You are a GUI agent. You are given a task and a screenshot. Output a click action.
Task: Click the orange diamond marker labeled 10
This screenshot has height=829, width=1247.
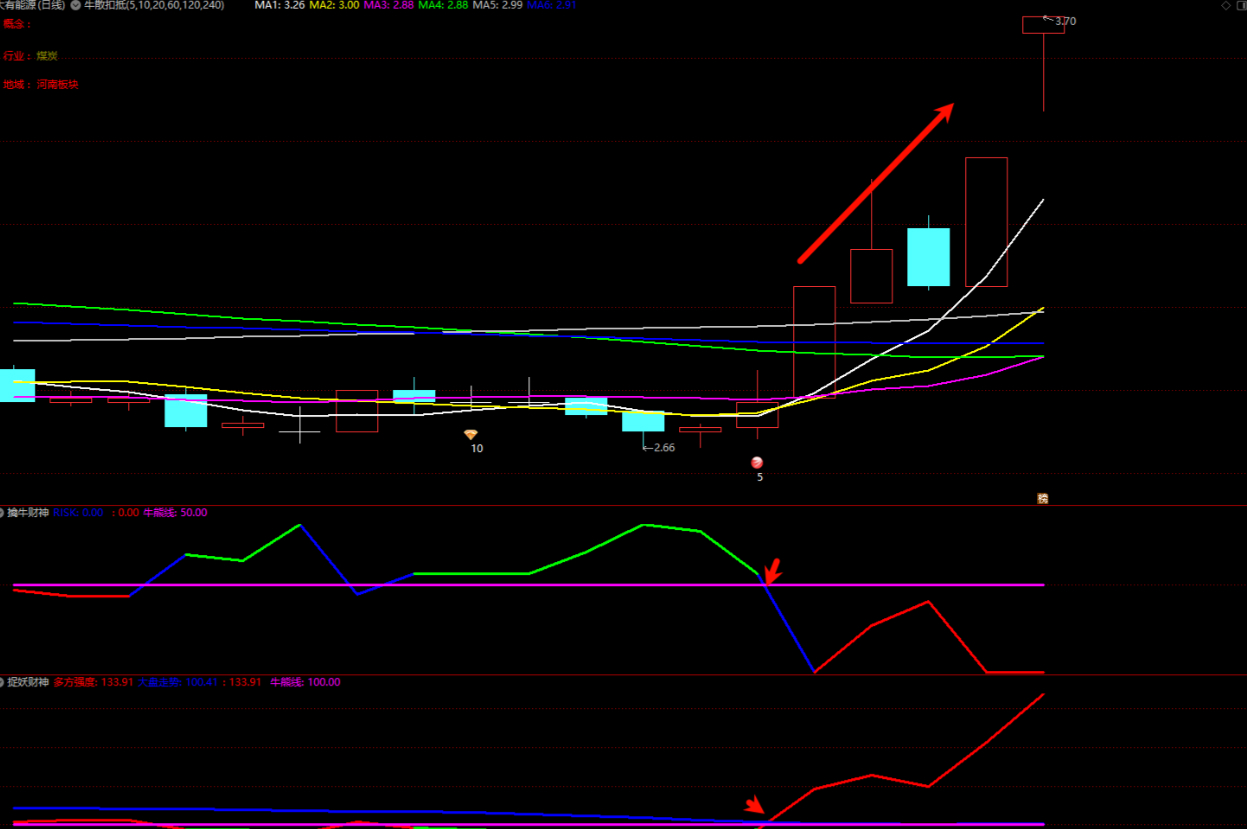(x=471, y=434)
